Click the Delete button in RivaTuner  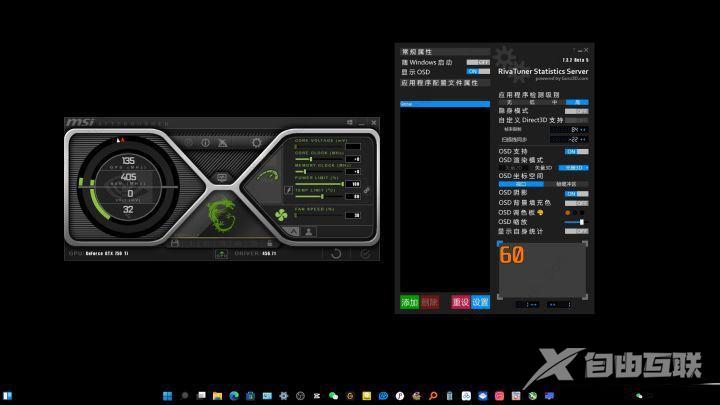(x=429, y=302)
